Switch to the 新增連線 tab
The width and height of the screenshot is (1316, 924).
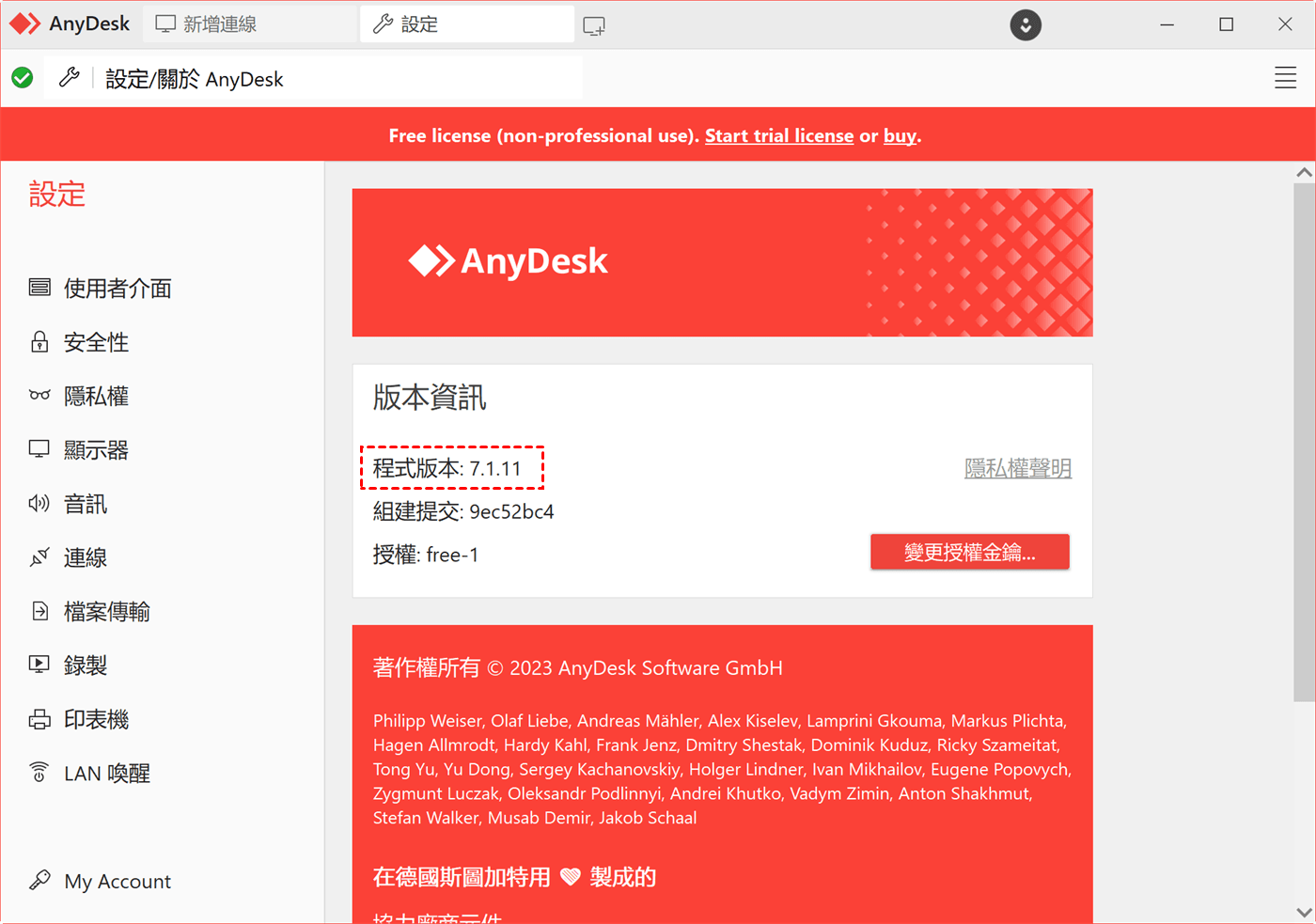(251, 24)
